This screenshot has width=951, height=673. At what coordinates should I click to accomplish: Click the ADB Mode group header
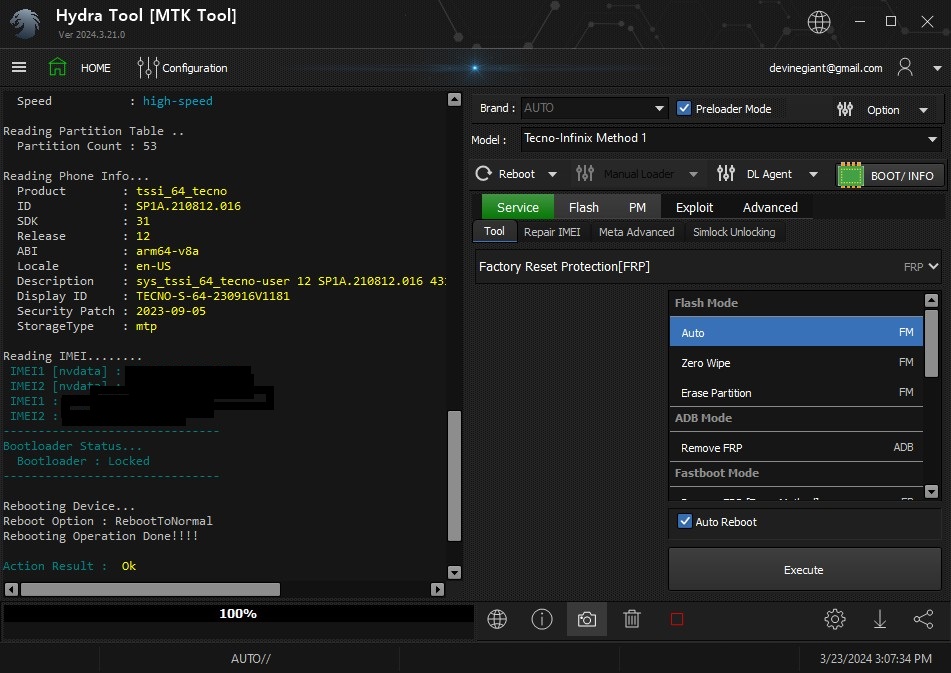coord(796,418)
